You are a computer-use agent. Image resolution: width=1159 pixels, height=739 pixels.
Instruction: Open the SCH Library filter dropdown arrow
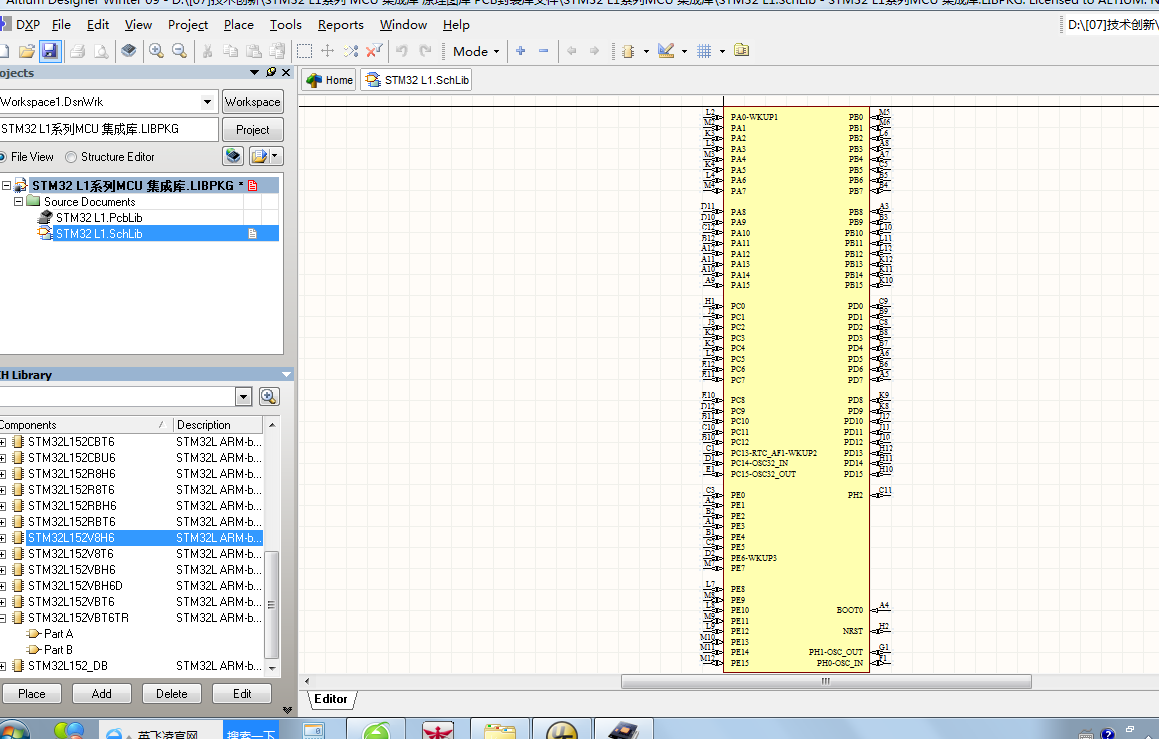click(244, 397)
